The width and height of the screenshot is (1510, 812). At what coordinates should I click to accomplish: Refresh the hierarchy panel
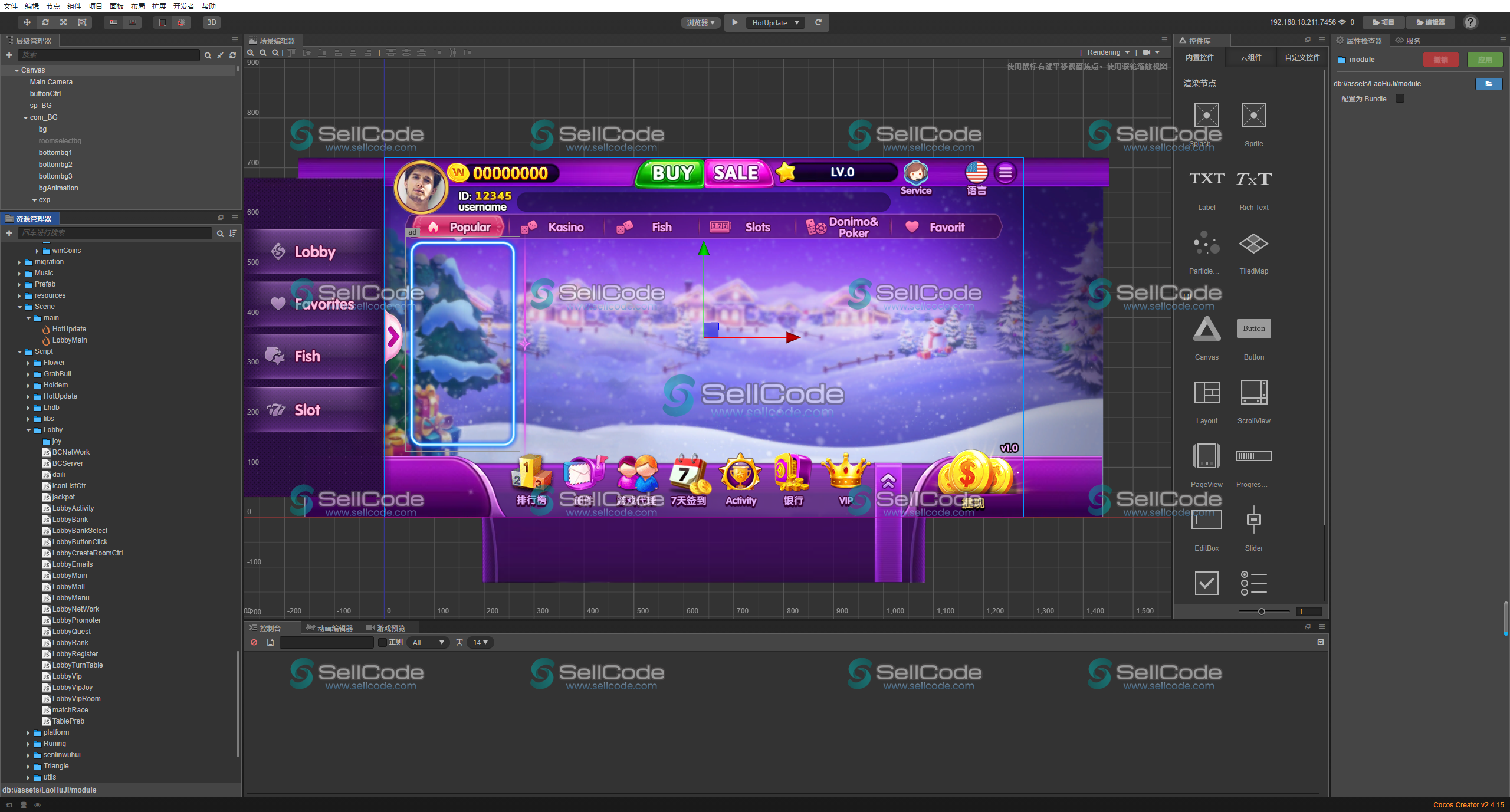tap(233, 55)
